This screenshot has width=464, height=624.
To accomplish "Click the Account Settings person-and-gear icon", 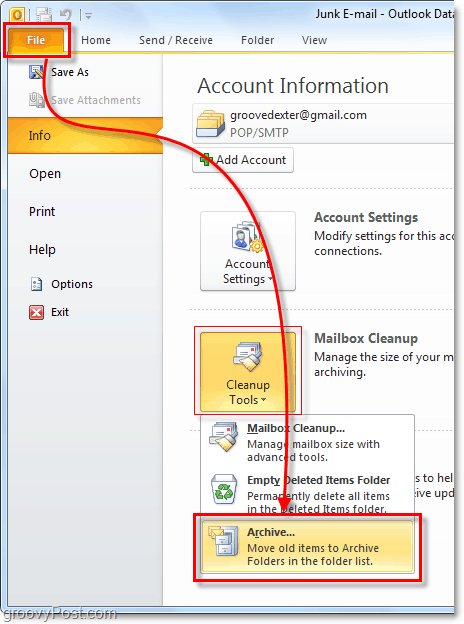I will coord(248,238).
